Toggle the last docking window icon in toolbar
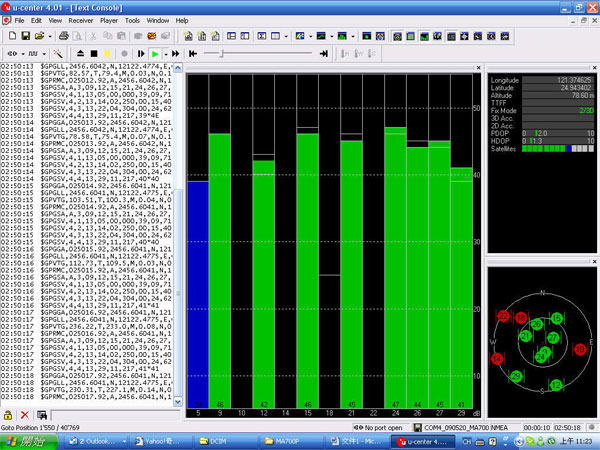The height and width of the screenshot is (450, 600). pos(505,36)
